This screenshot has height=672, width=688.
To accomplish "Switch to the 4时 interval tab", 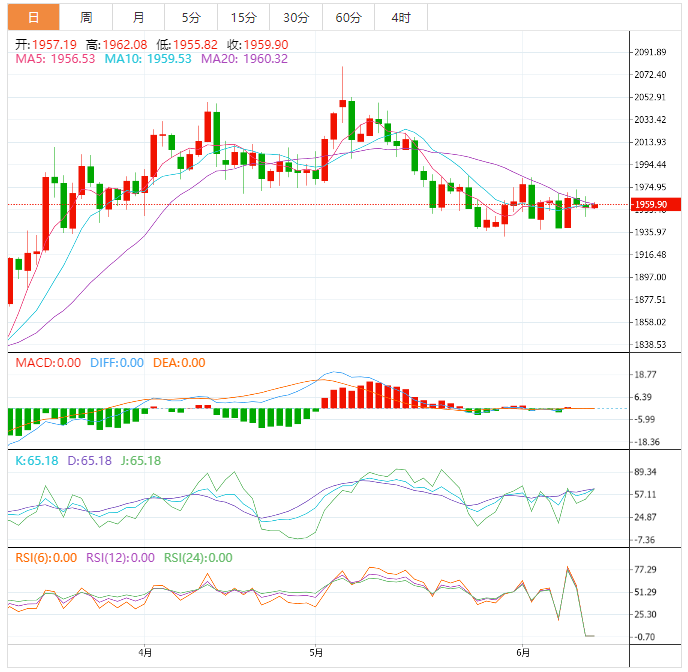I will point(401,17).
